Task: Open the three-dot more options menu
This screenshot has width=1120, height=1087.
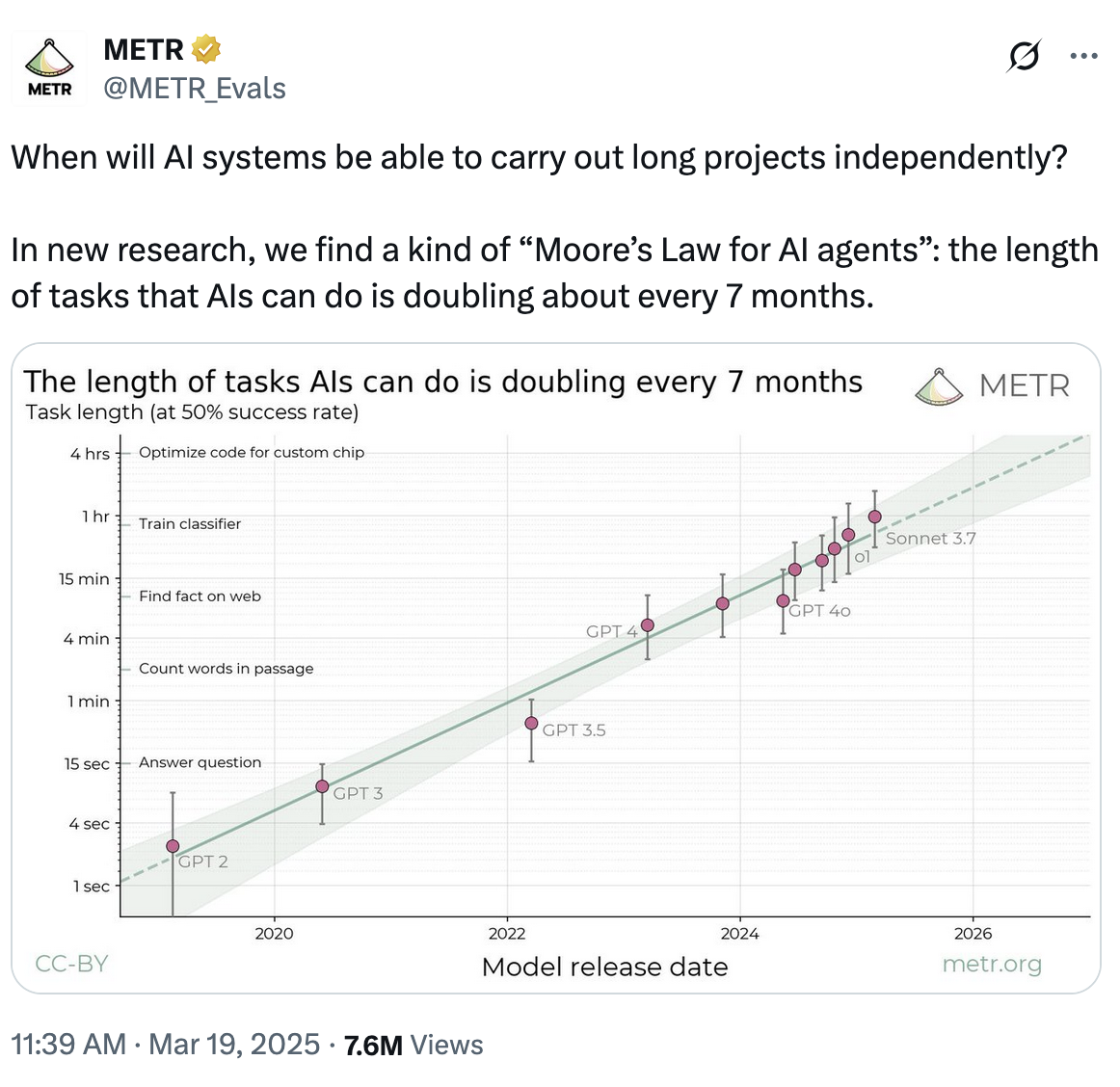Action: coord(1083,57)
